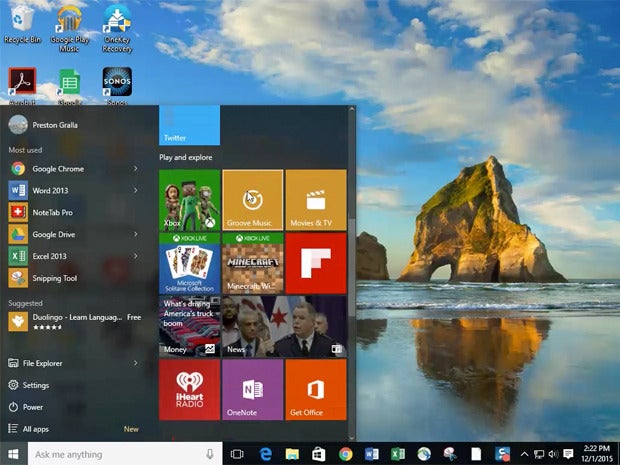Viewport: 620px width, 465px height.
Task: Open the Money tile
Action: [x=189, y=327]
